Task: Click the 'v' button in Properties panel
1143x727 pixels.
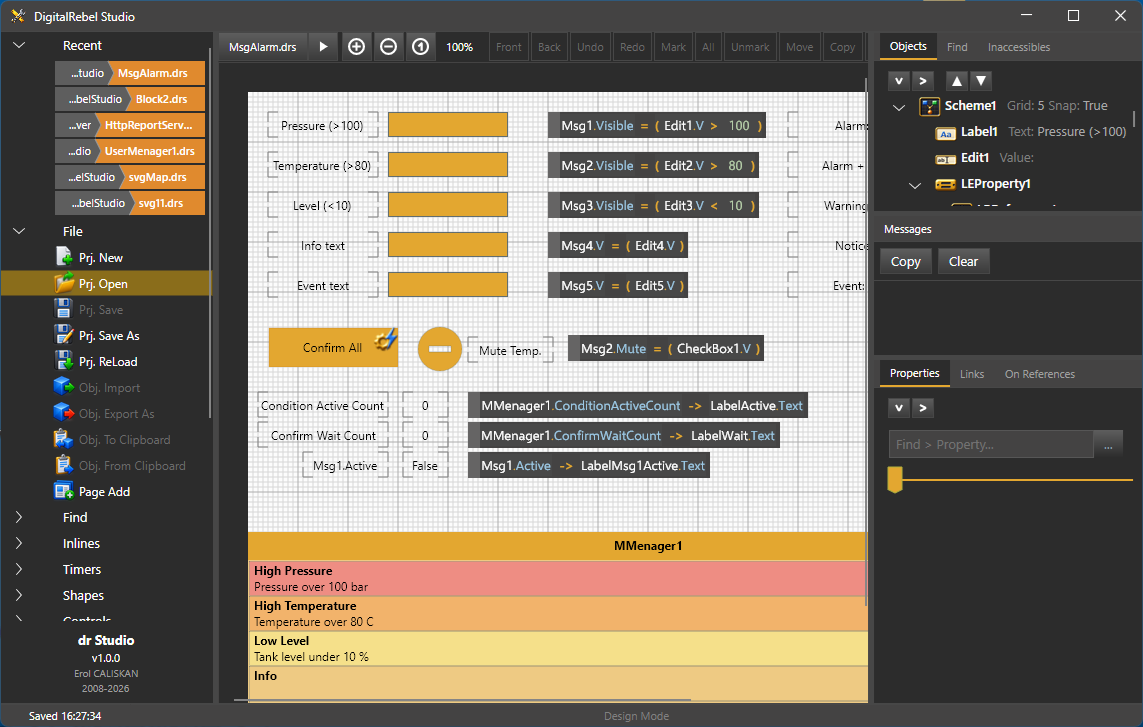Action: (899, 408)
